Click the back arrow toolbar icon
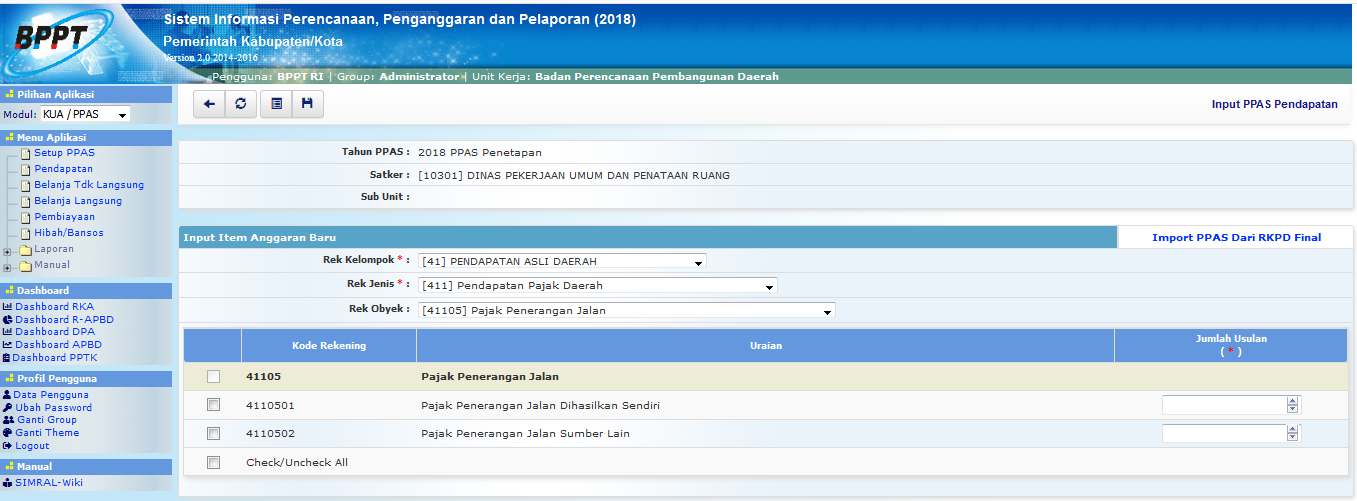The height and width of the screenshot is (501, 1357). 209,103
